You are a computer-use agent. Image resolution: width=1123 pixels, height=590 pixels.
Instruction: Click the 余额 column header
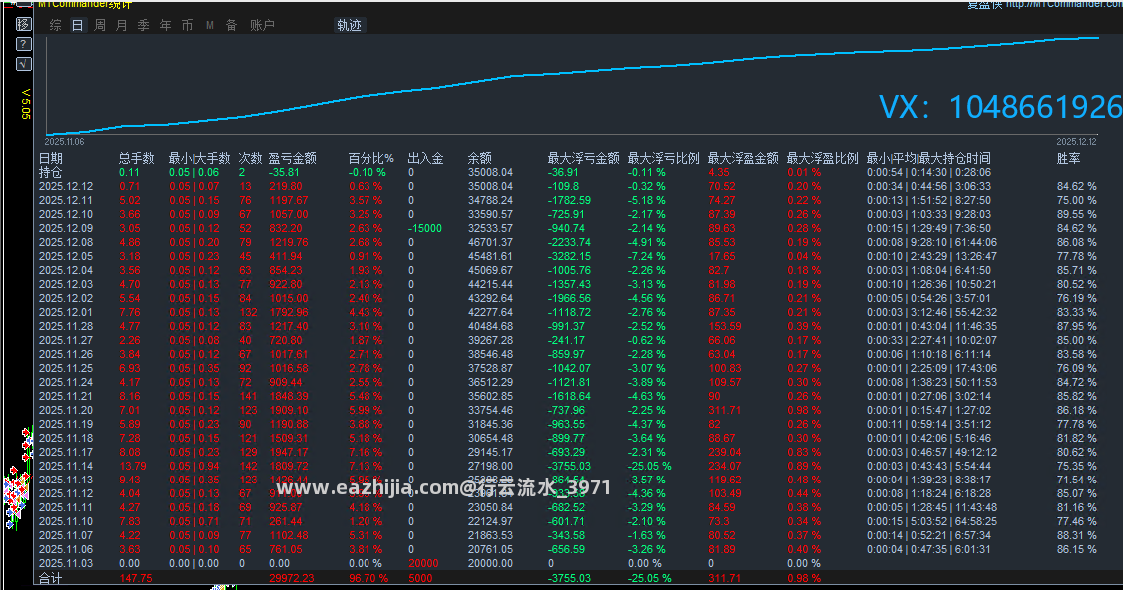click(x=480, y=158)
